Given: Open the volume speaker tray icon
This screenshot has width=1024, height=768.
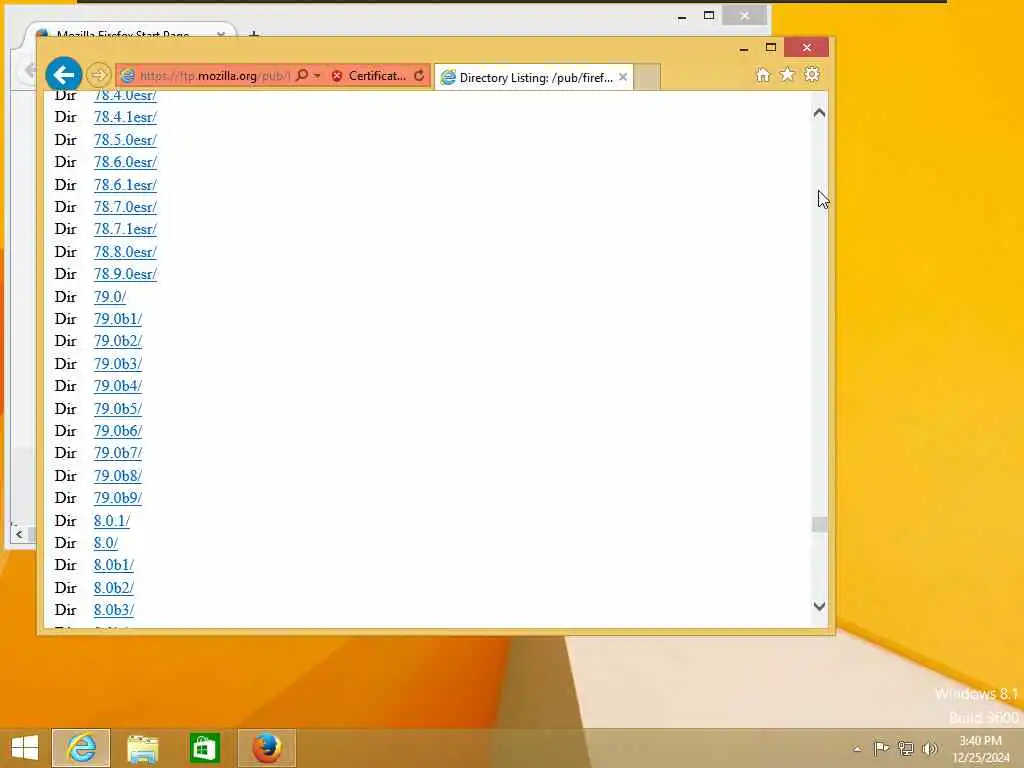Looking at the screenshot, I should pyautogui.click(x=929, y=748).
